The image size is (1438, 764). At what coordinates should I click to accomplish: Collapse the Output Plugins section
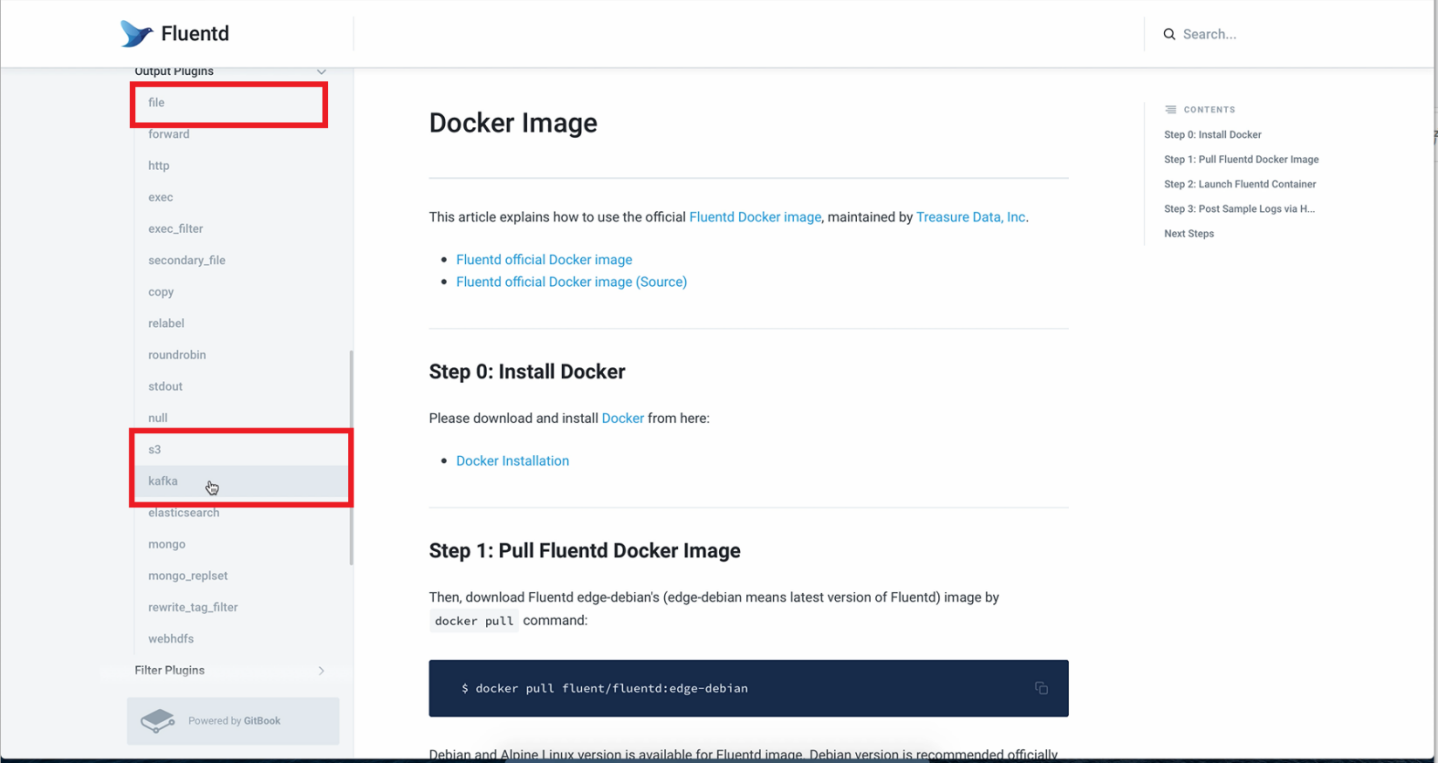coord(321,71)
